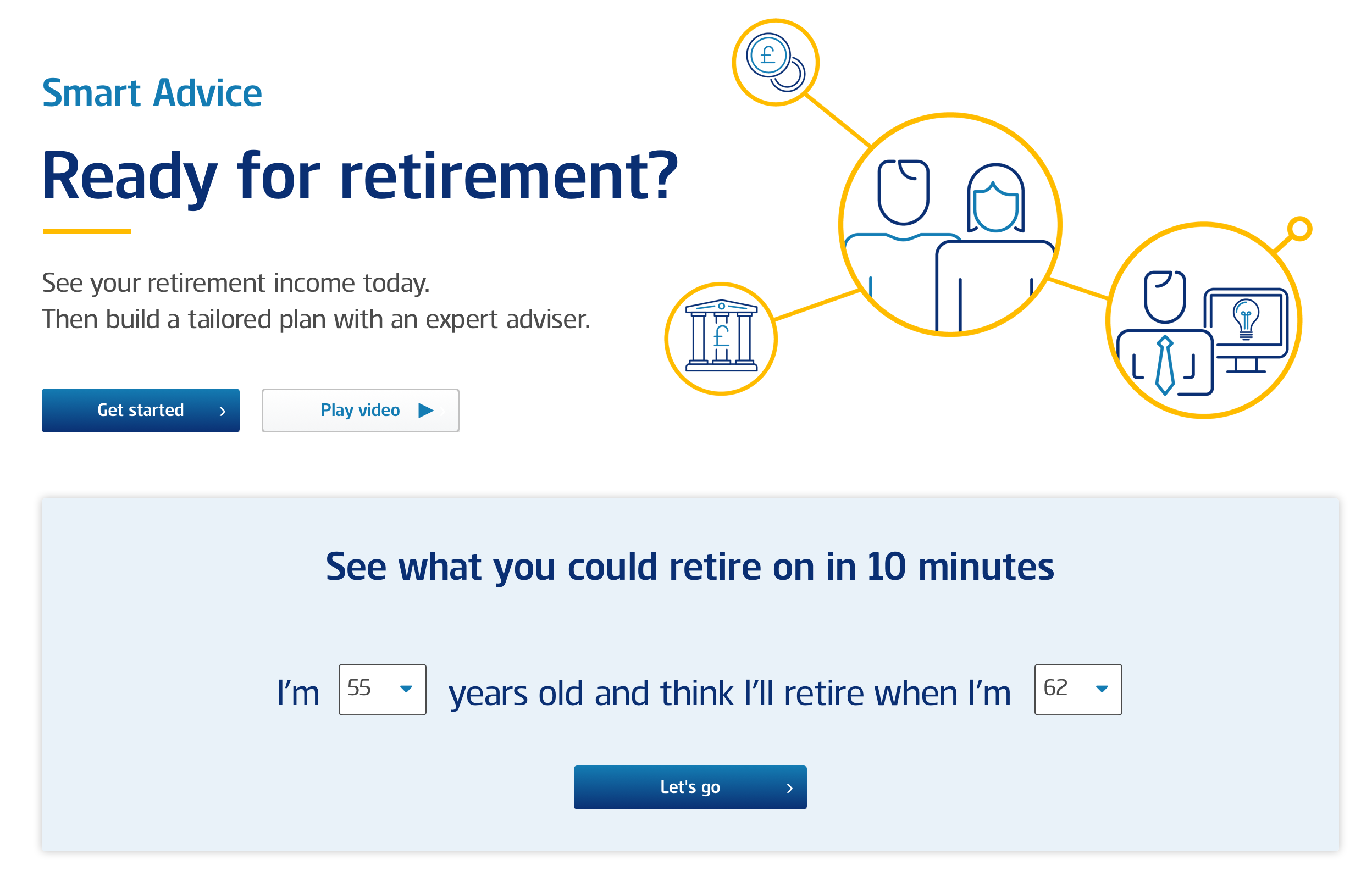Click the arrow chevron on Get started
Viewport: 1372px width, 882px height.
[x=222, y=411]
